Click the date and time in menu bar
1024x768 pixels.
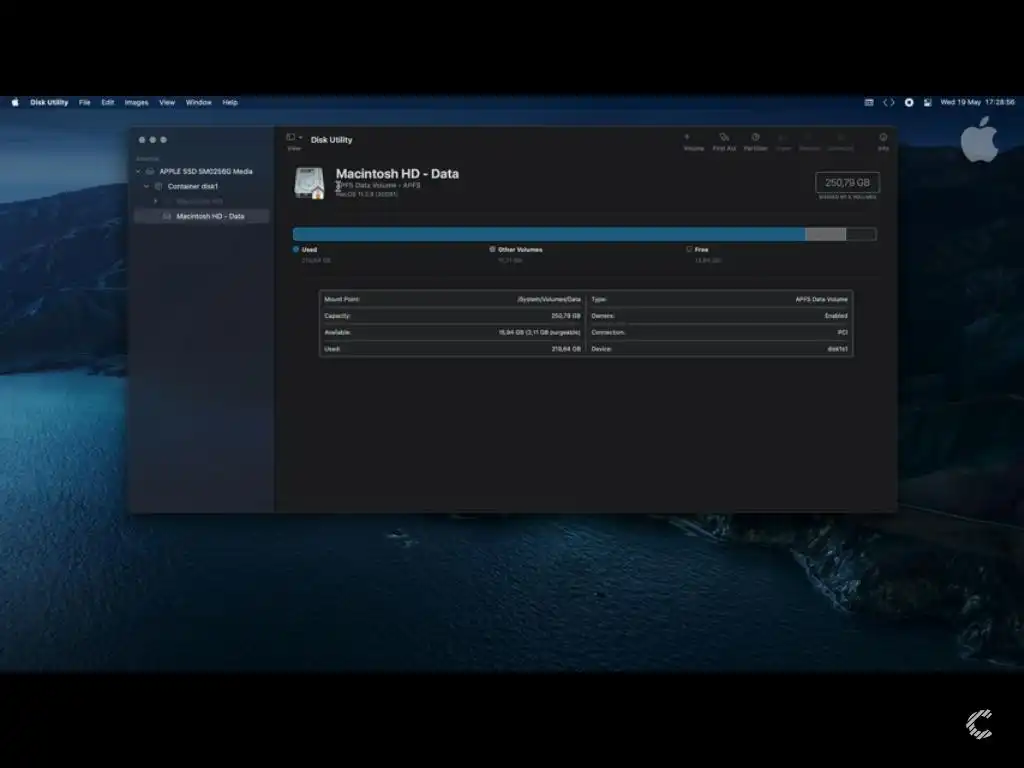(978, 103)
